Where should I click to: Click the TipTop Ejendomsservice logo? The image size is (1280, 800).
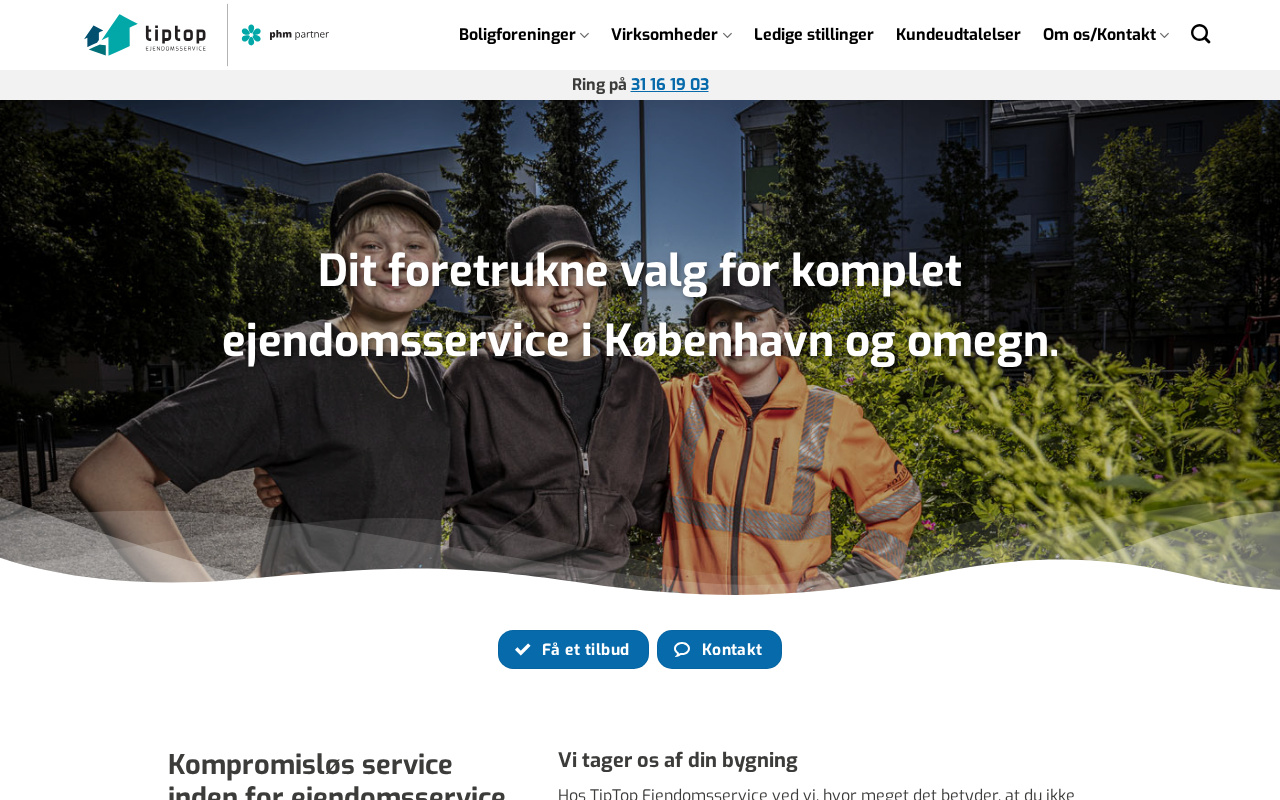click(146, 35)
